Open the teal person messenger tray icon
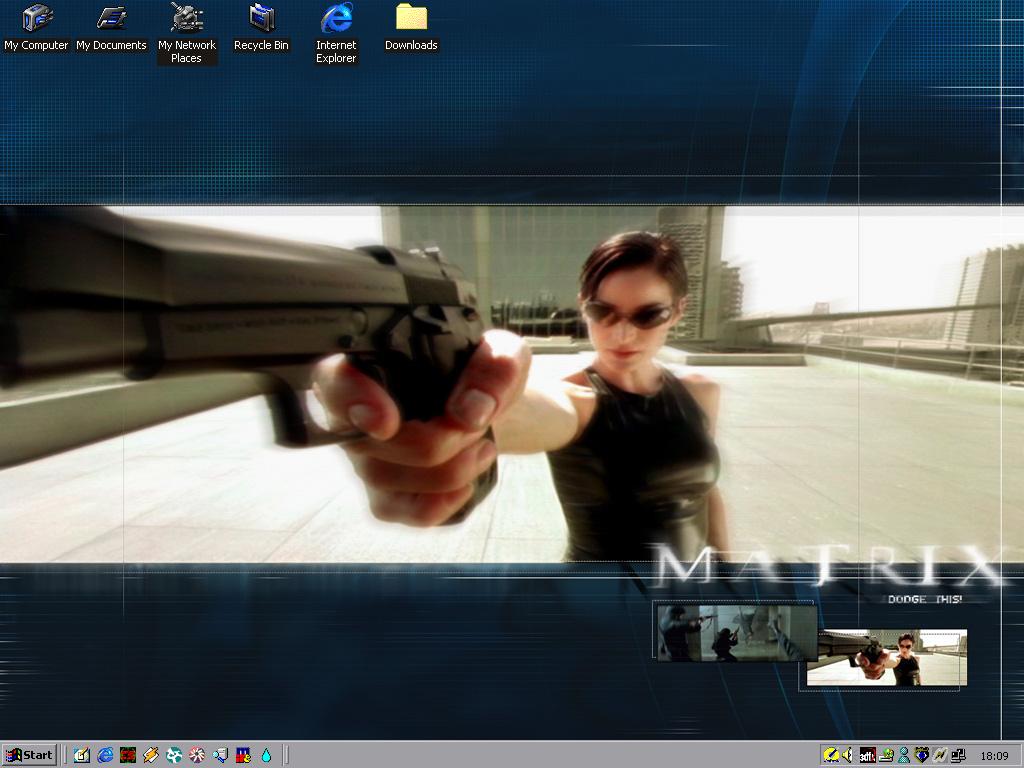This screenshot has height=768, width=1024. pos(903,755)
